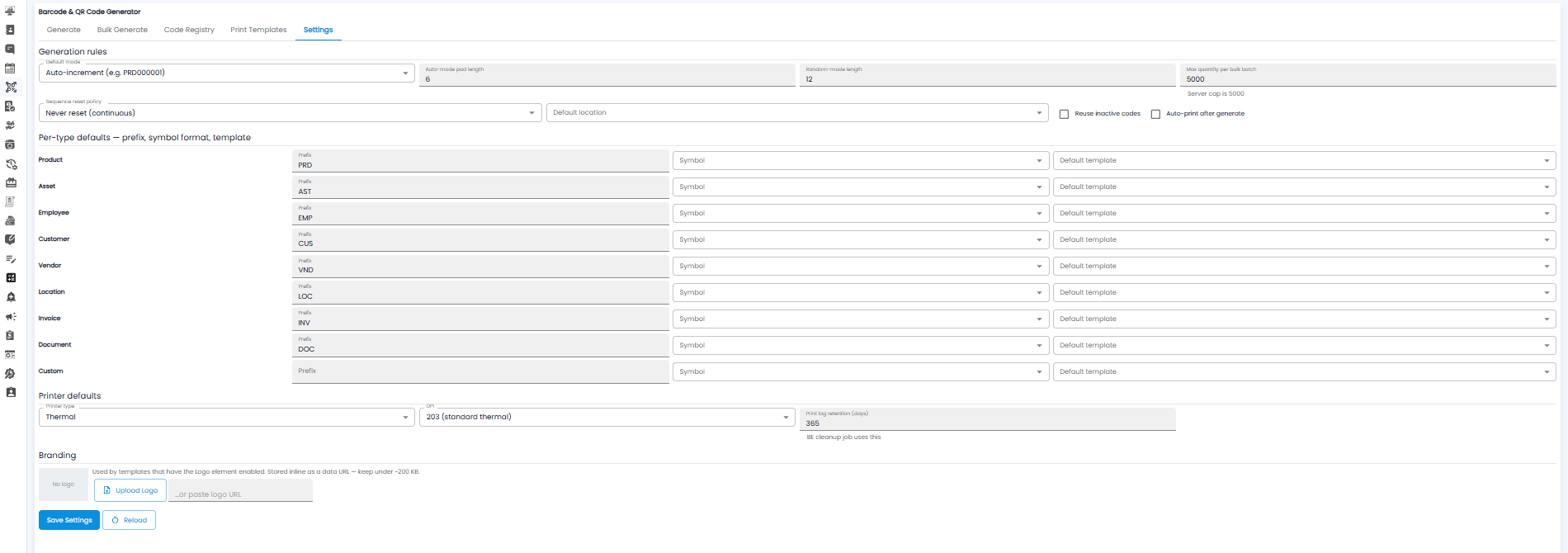Open the Vendor Symbol dropdown

click(x=861, y=267)
